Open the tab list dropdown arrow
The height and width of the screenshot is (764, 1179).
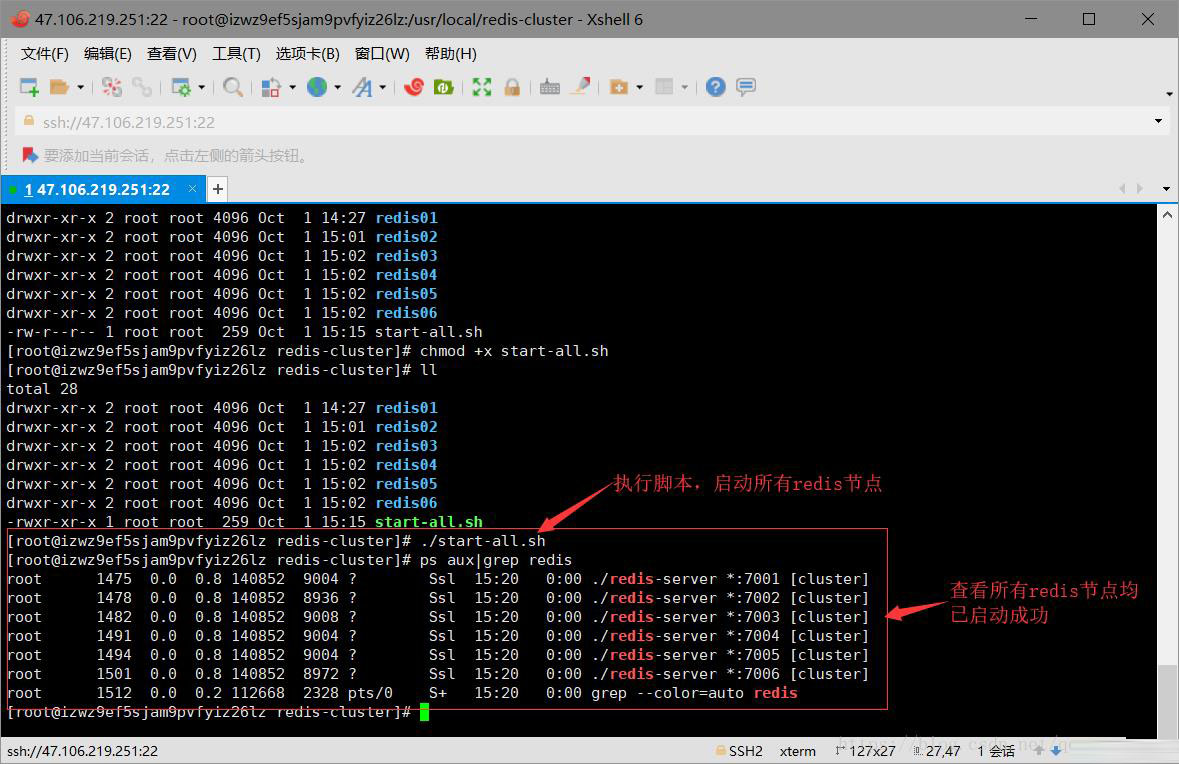click(x=1166, y=189)
